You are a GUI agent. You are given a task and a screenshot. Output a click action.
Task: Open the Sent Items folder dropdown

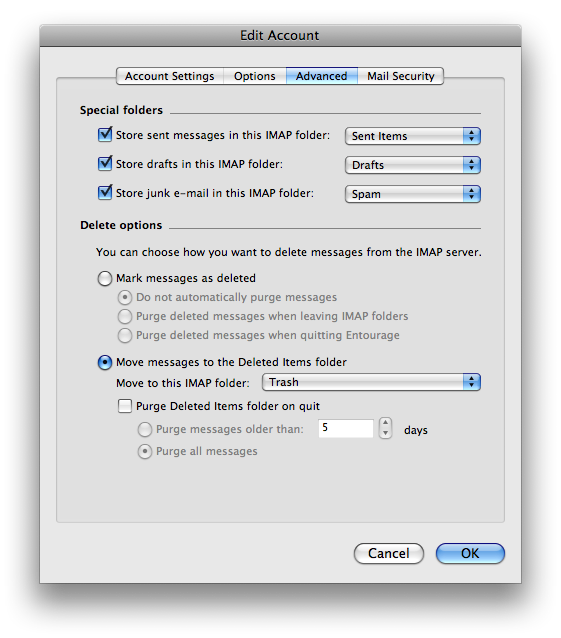(413, 136)
